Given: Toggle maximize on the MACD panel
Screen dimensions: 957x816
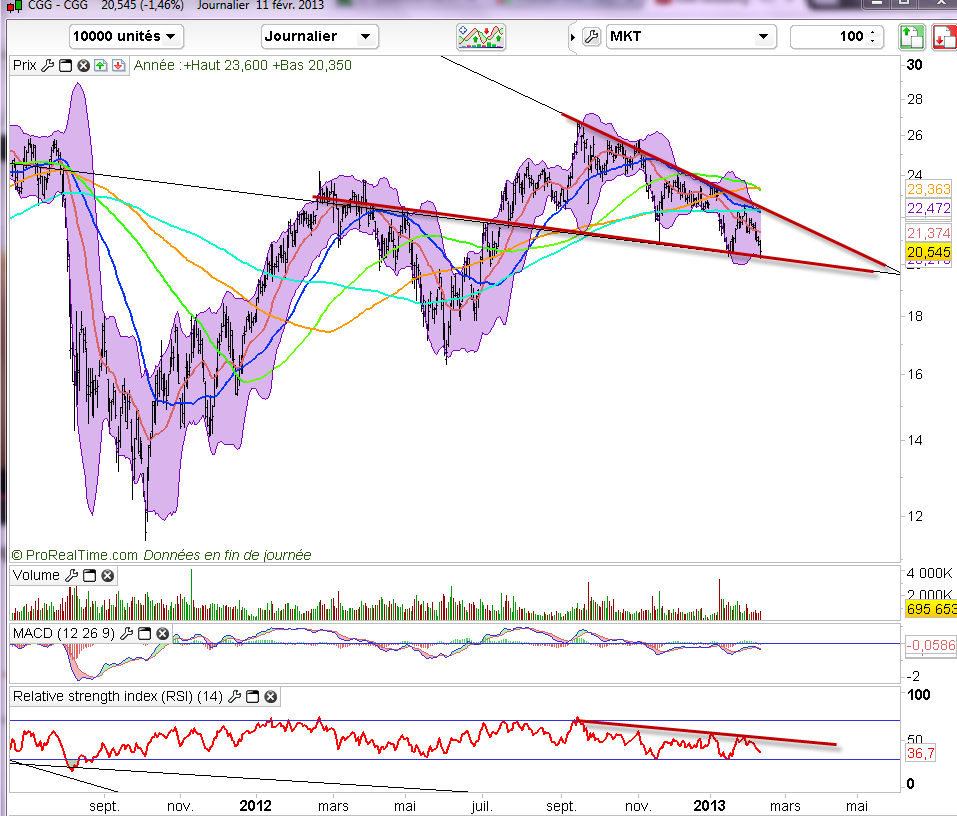Looking at the screenshot, I should coord(145,634).
